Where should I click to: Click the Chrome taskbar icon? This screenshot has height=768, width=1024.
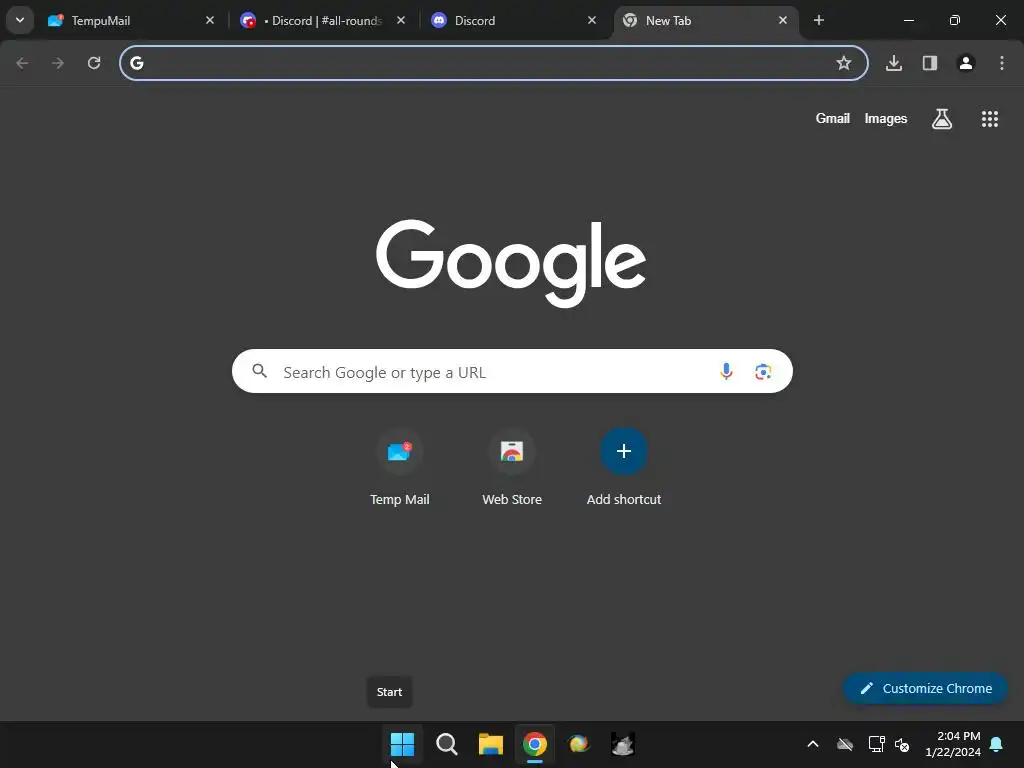535,744
